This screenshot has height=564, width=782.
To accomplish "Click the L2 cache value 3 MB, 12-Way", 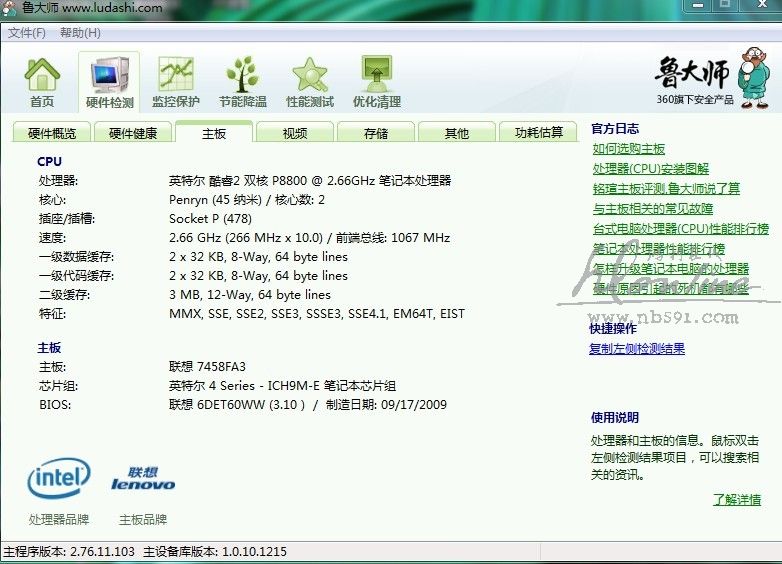I will pyautogui.click(x=250, y=295).
